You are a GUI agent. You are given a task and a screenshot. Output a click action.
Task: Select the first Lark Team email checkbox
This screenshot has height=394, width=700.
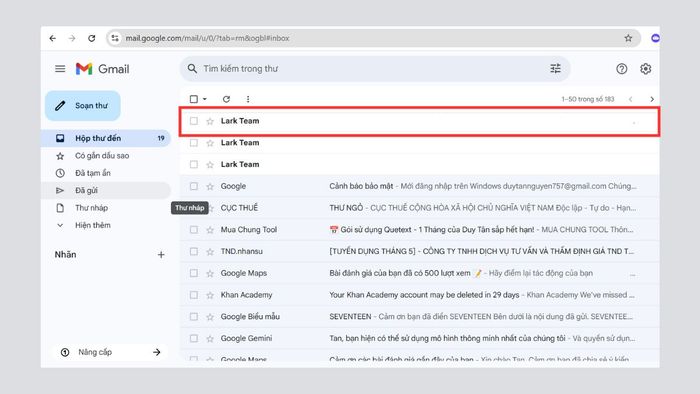(x=194, y=121)
